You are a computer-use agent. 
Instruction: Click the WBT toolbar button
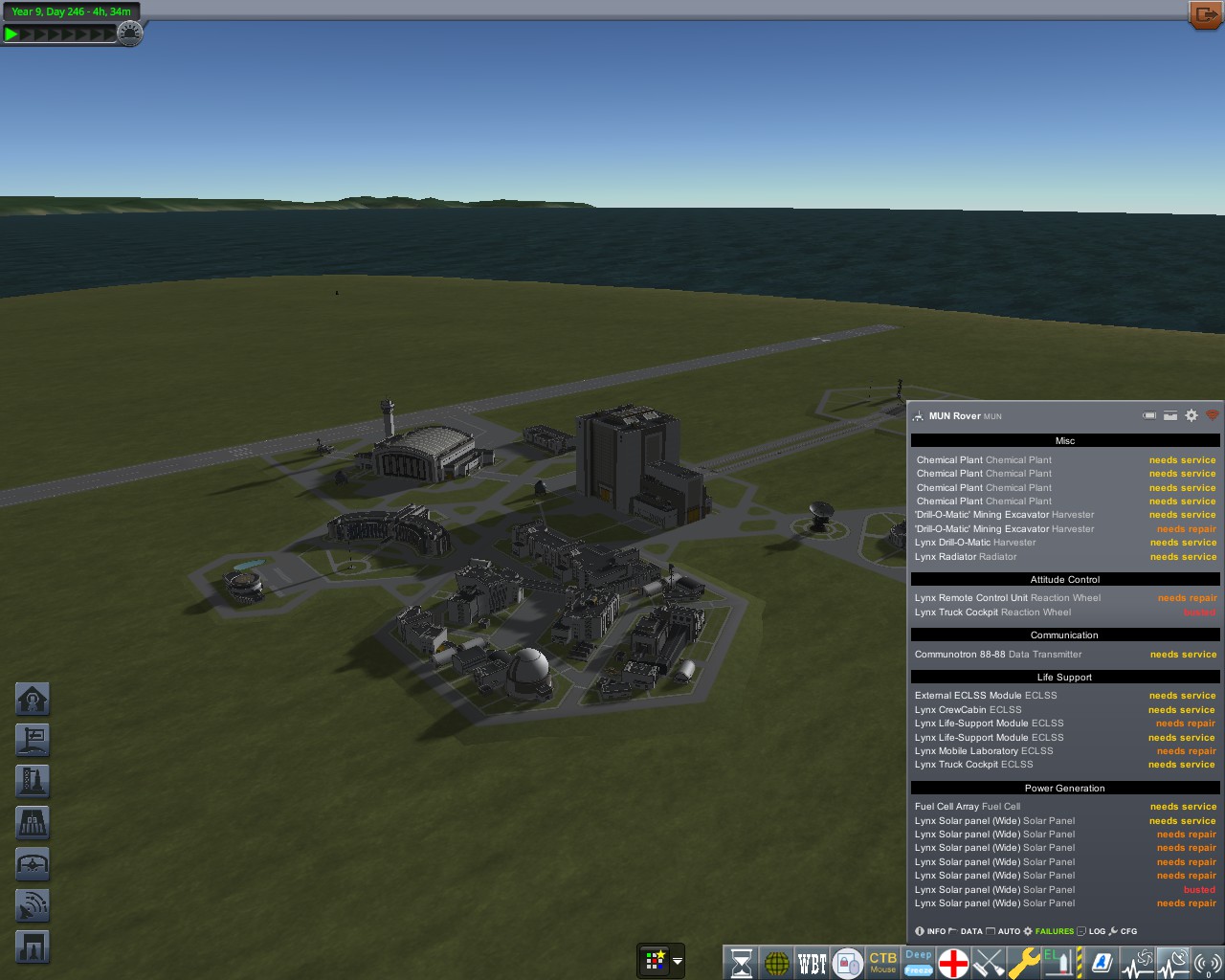(x=813, y=963)
